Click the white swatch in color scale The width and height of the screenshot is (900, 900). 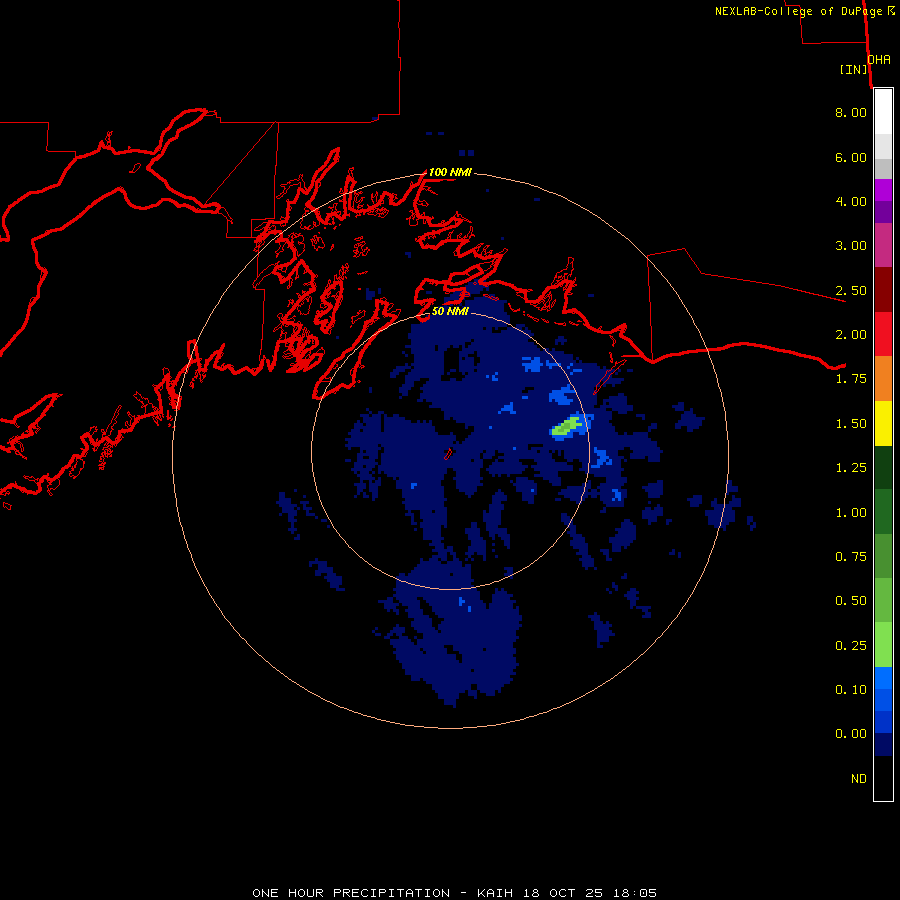coord(883,112)
